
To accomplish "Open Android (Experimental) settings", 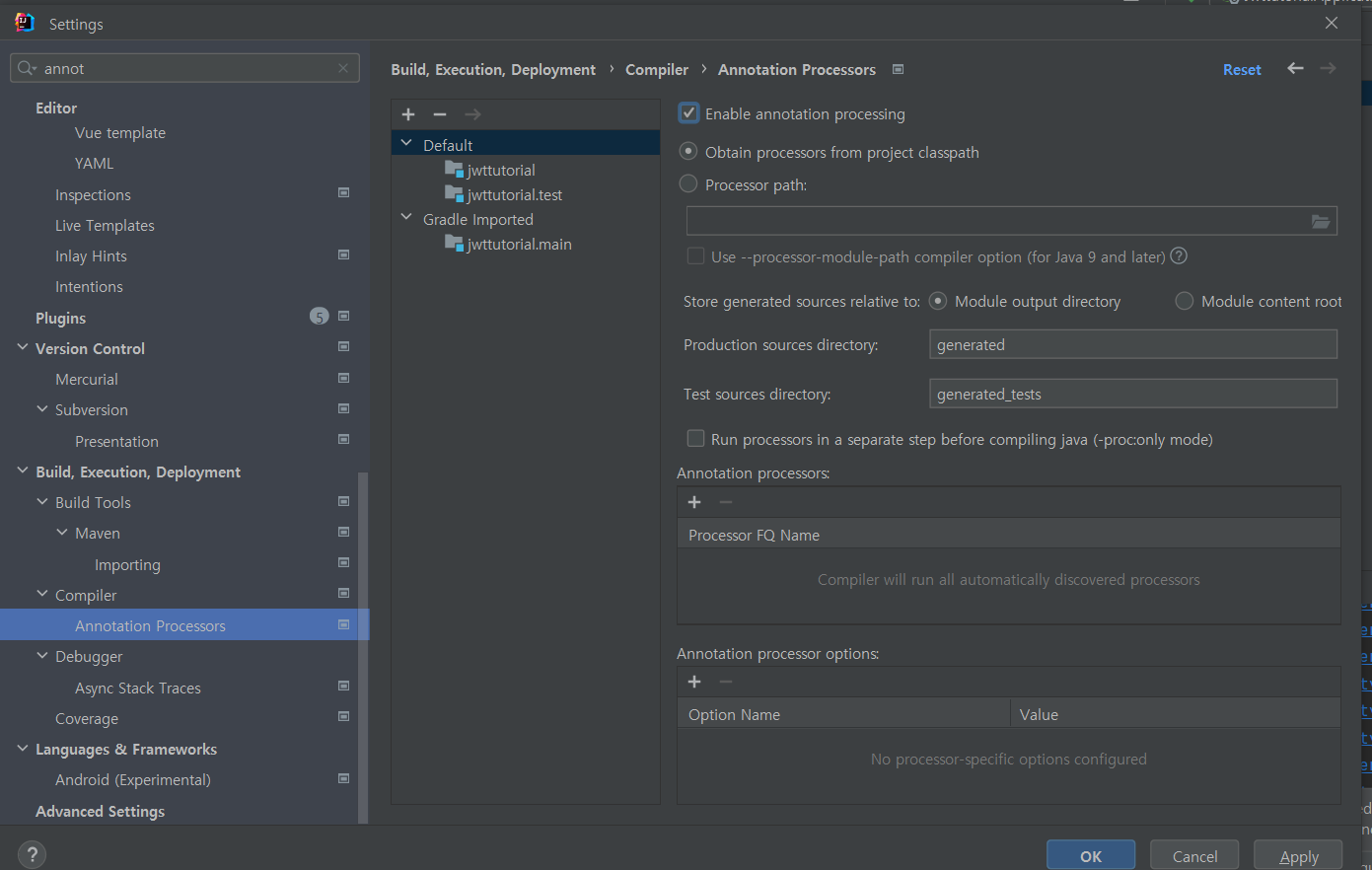I will click(x=133, y=779).
